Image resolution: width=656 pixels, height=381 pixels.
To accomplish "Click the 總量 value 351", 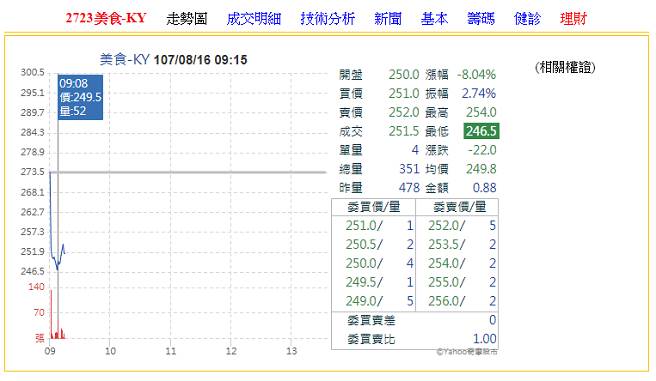I will 409,169.
